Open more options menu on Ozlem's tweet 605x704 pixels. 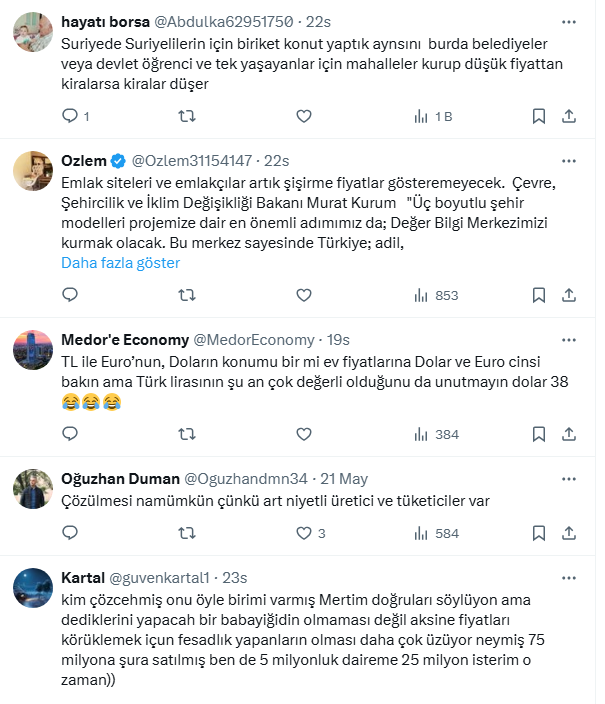[569, 160]
